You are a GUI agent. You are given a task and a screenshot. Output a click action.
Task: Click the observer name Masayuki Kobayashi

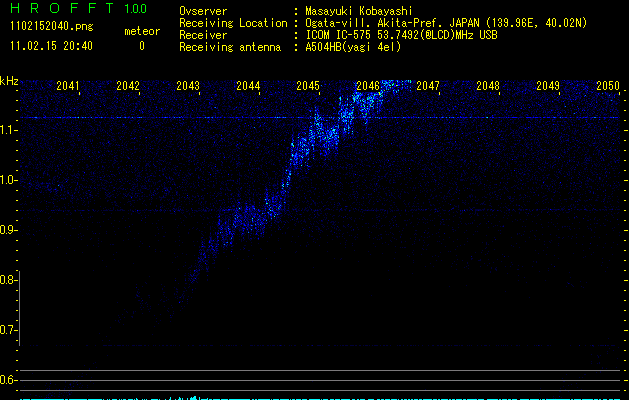[x=359, y=11]
